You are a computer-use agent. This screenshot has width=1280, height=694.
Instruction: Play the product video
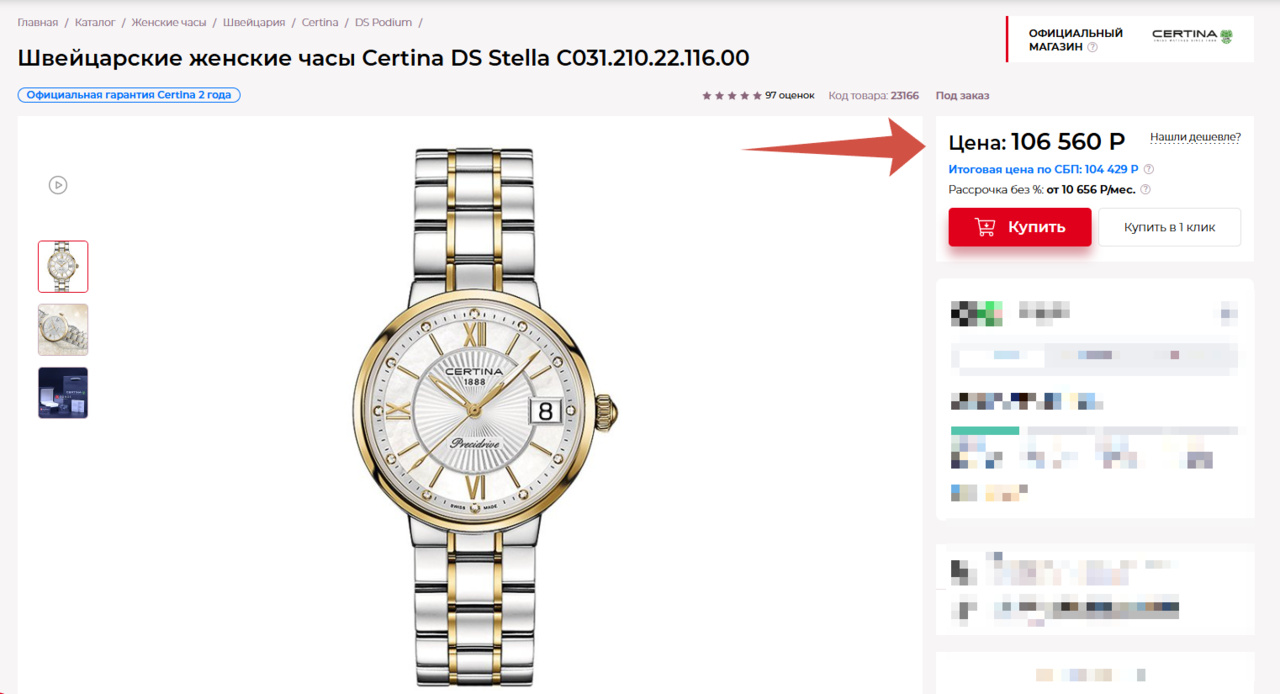[58, 185]
